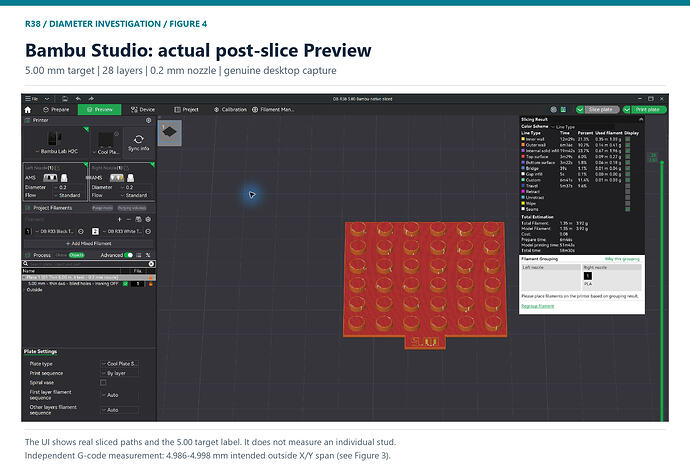
Task: Switch to the Preview tab
Action: pyautogui.click(x=99, y=110)
